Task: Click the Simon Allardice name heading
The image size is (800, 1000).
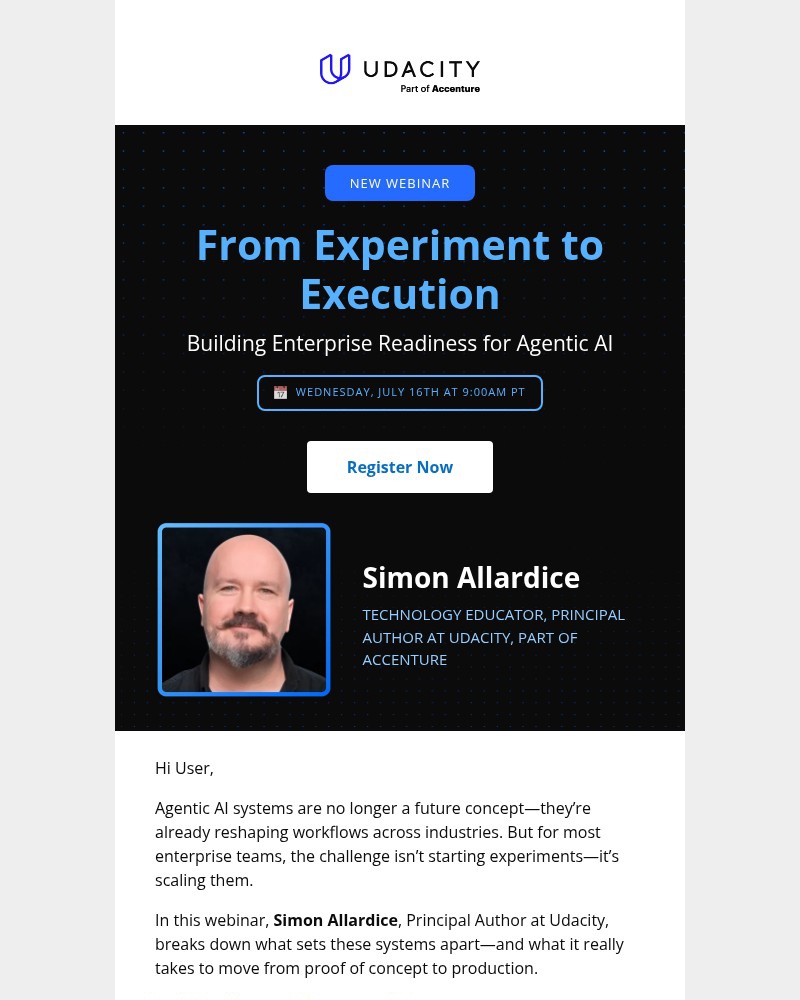Action: point(471,577)
